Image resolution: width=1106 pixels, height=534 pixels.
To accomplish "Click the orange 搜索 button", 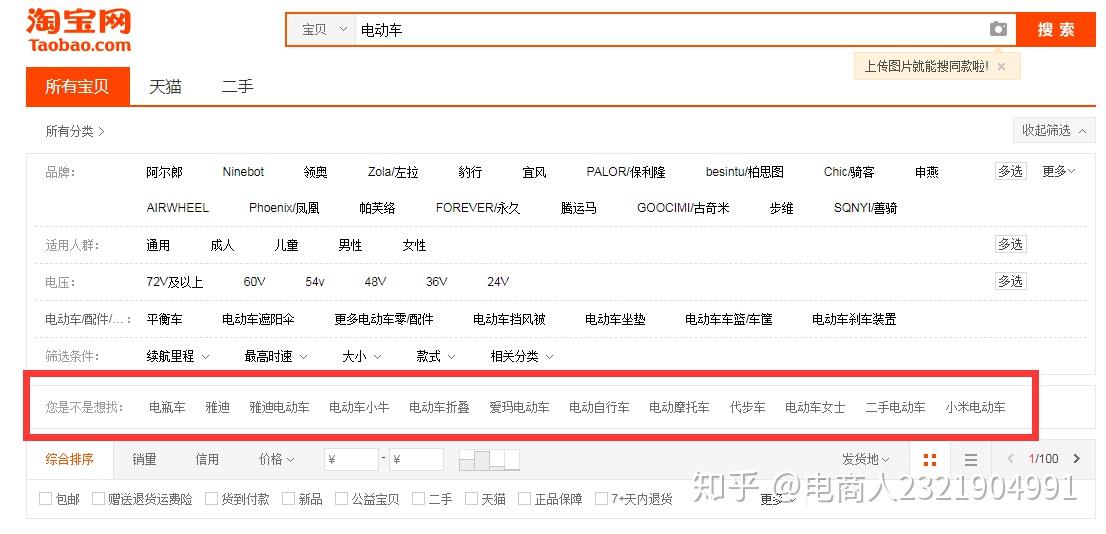I will (x=1056, y=30).
